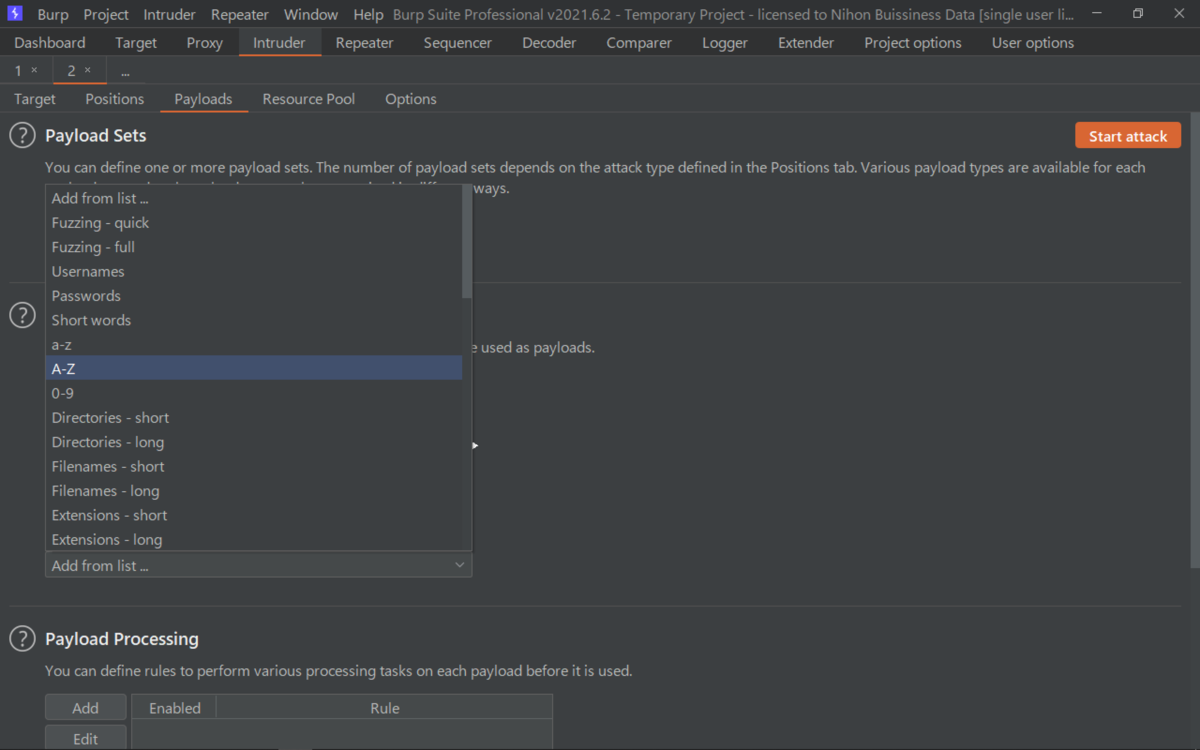Choose 'Filenames - short' from the list
This screenshot has height=750, width=1200.
tap(254, 466)
